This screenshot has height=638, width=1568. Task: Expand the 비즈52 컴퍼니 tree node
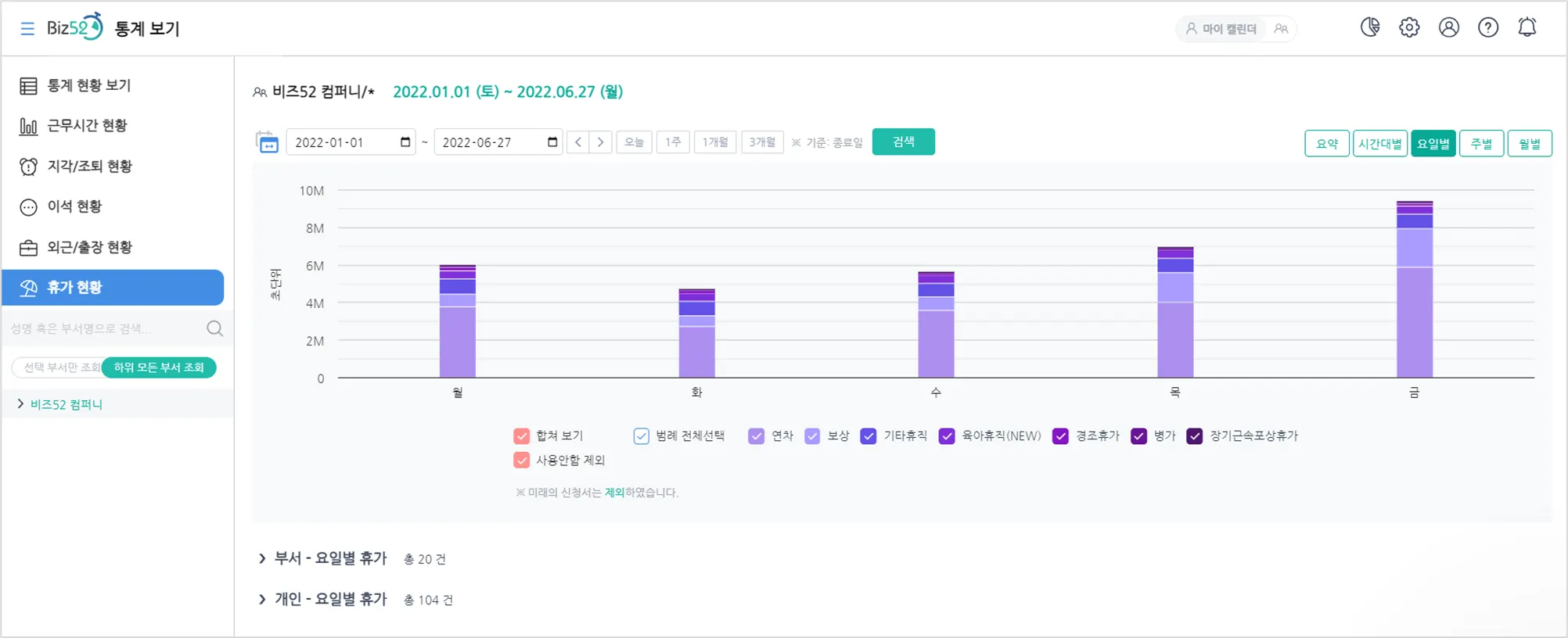[20, 404]
